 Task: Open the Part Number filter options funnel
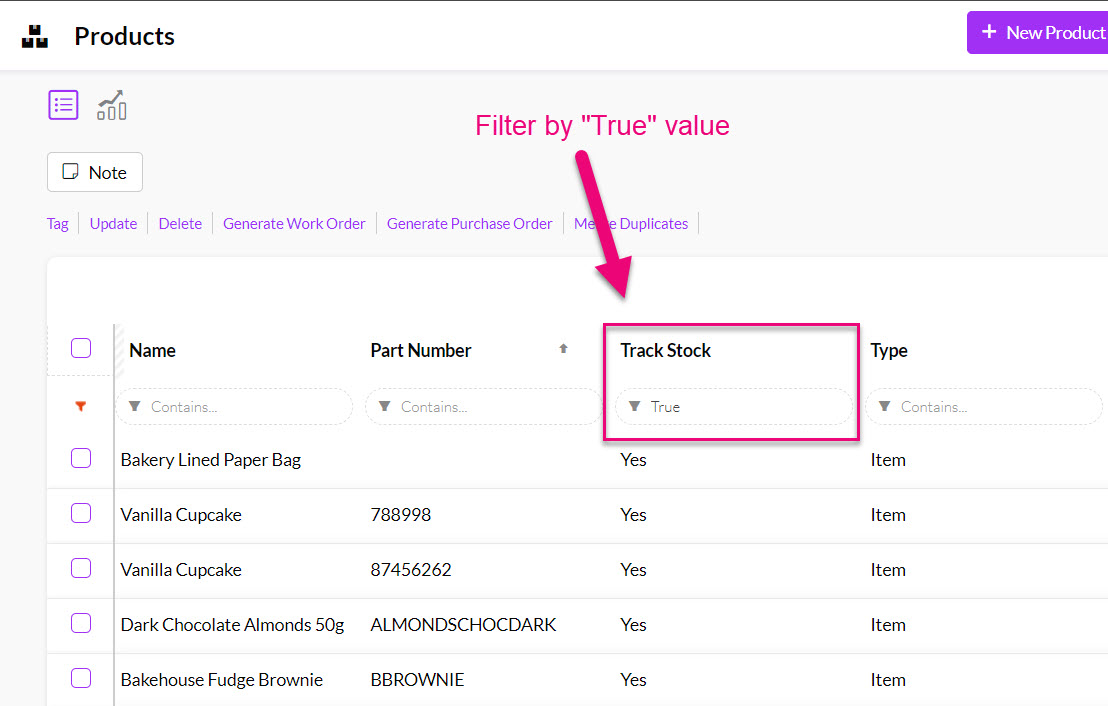pos(385,407)
